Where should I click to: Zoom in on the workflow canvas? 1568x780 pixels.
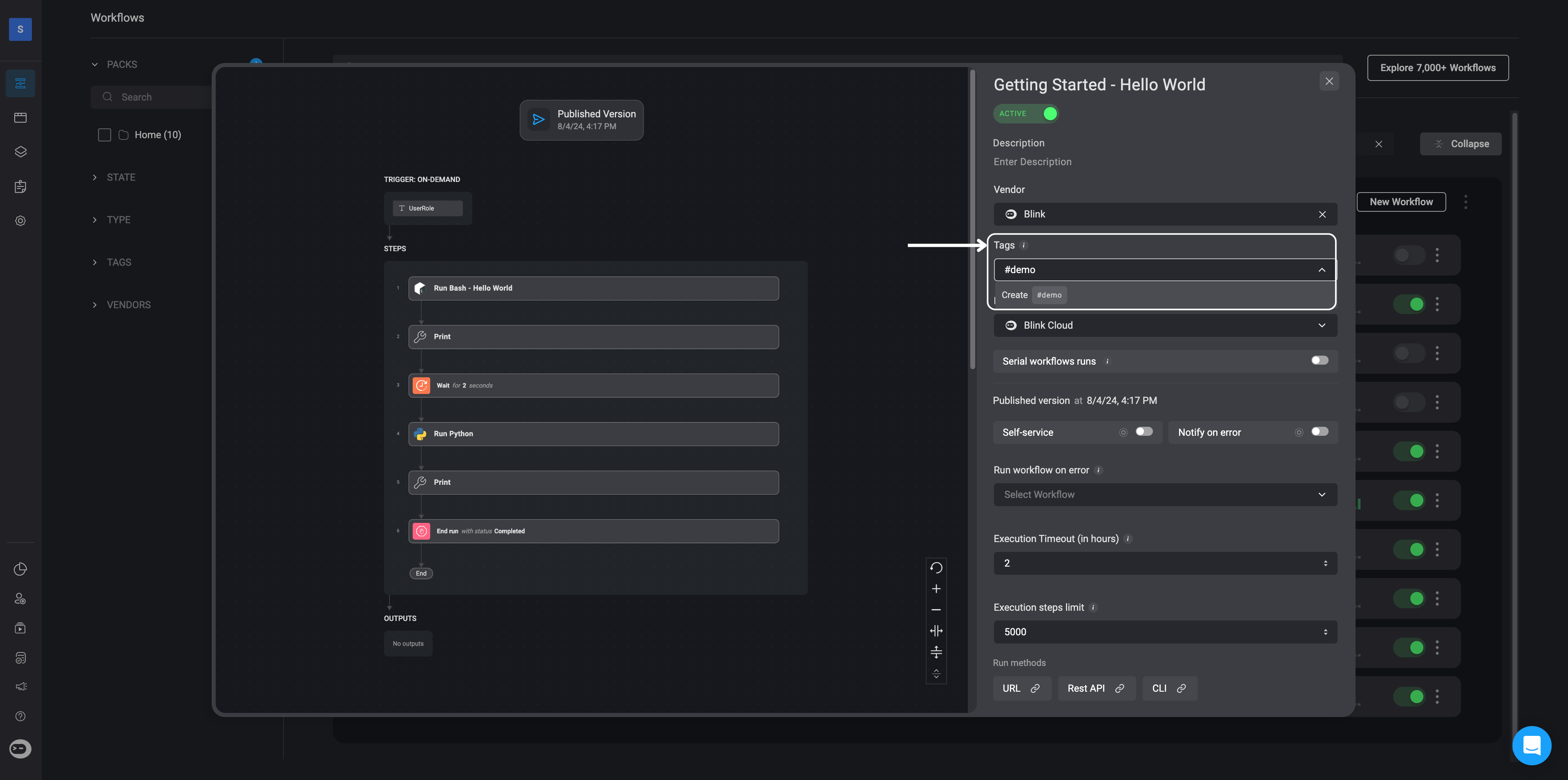click(936, 589)
